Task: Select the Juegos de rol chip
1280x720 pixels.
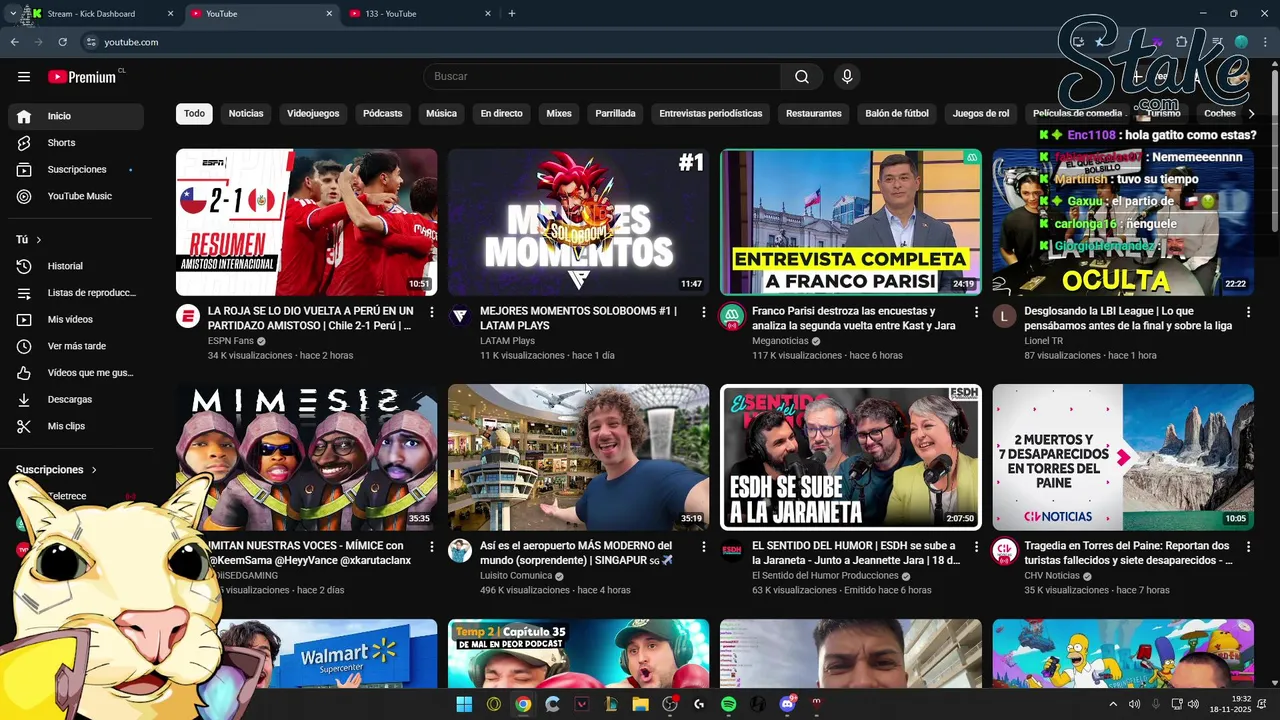Action: 981,114
